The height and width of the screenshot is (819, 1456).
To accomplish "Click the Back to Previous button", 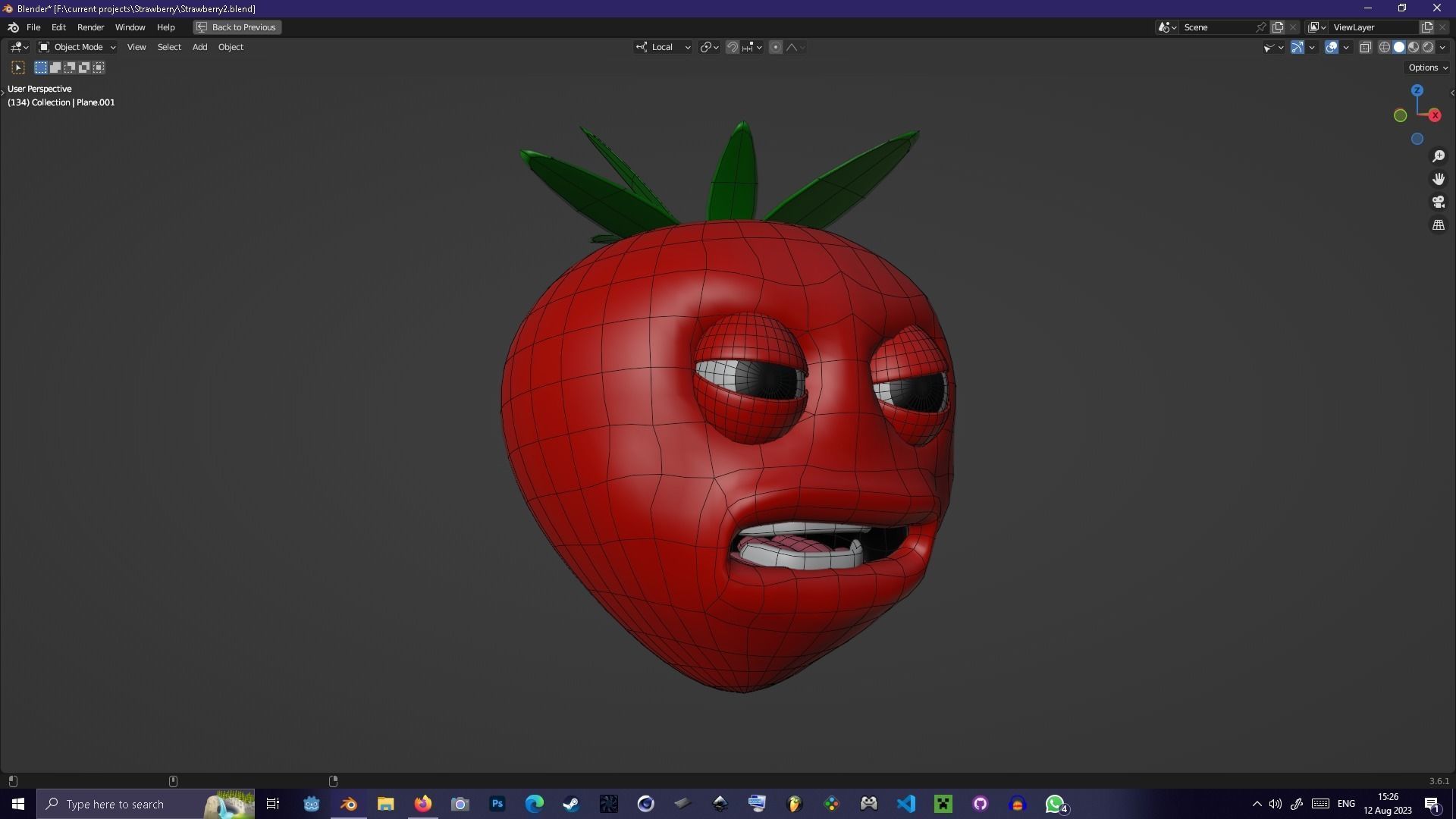I will coord(236,27).
